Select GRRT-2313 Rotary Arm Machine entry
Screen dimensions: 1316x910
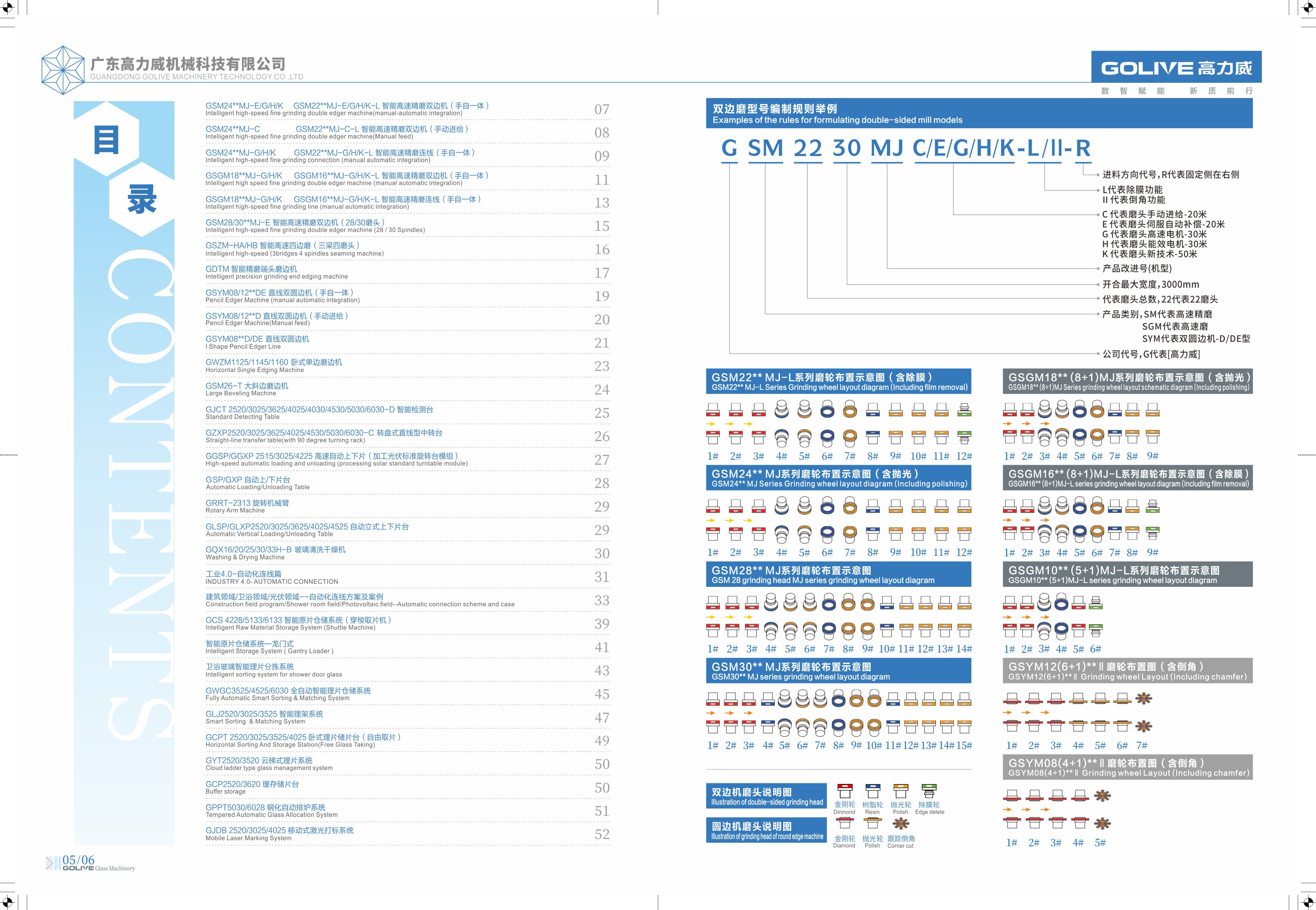pos(247,503)
